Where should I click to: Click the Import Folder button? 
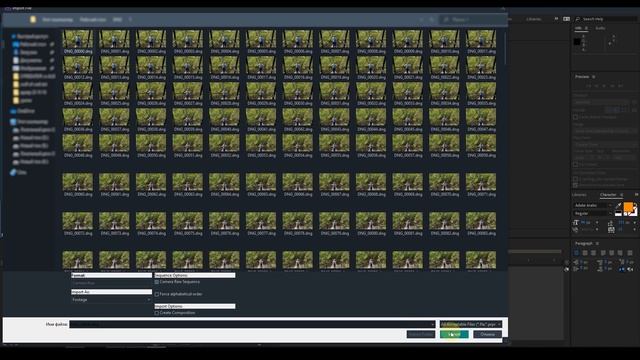coord(421,334)
